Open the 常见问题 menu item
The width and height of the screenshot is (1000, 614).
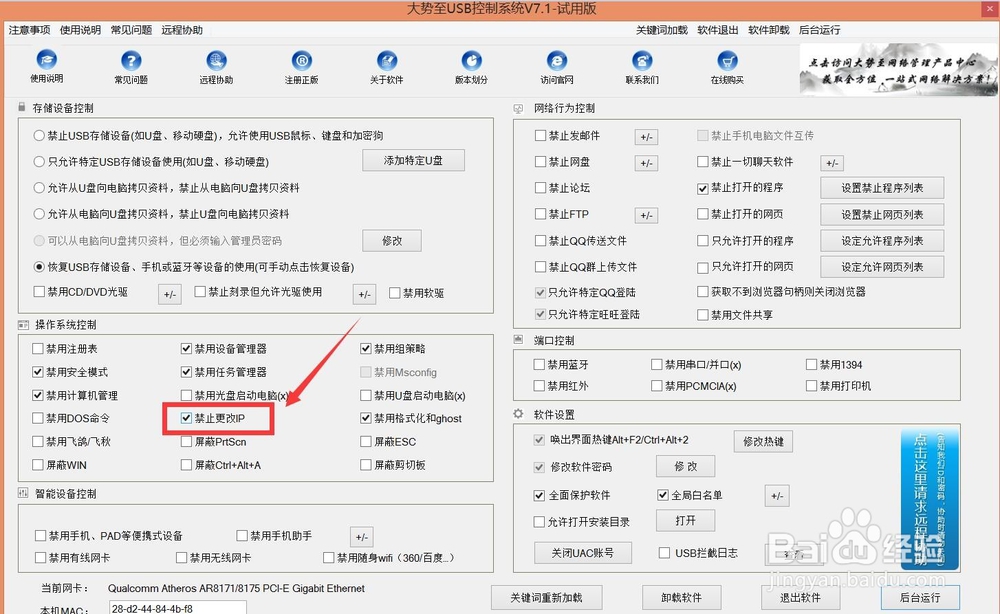pyautogui.click(x=131, y=30)
